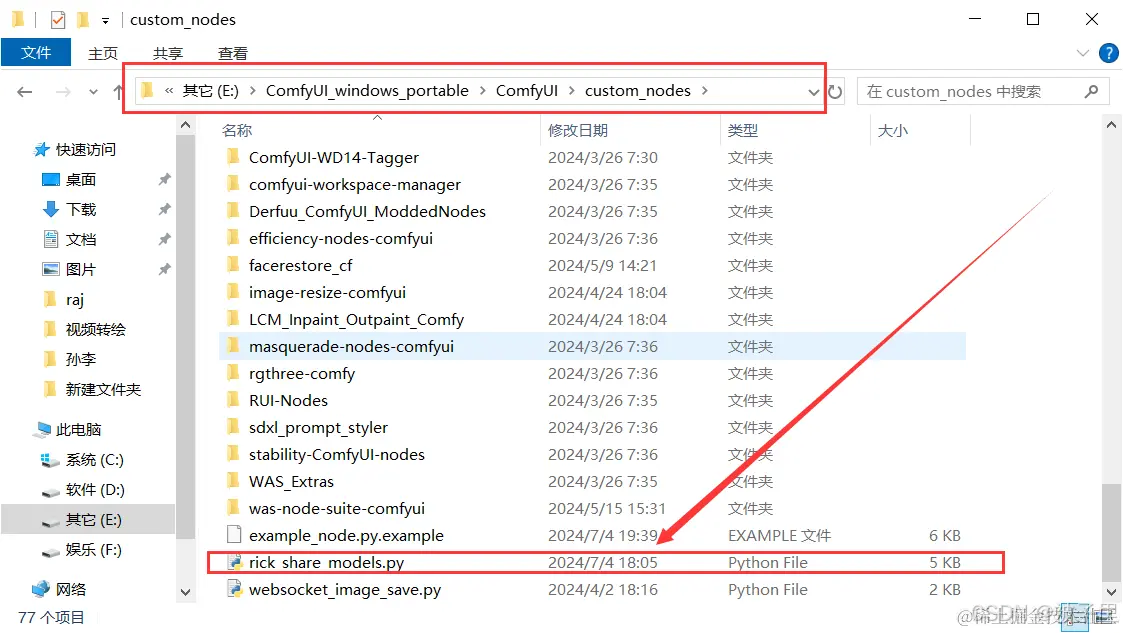Open 视频转绘 in the navigation pane

(95, 329)
